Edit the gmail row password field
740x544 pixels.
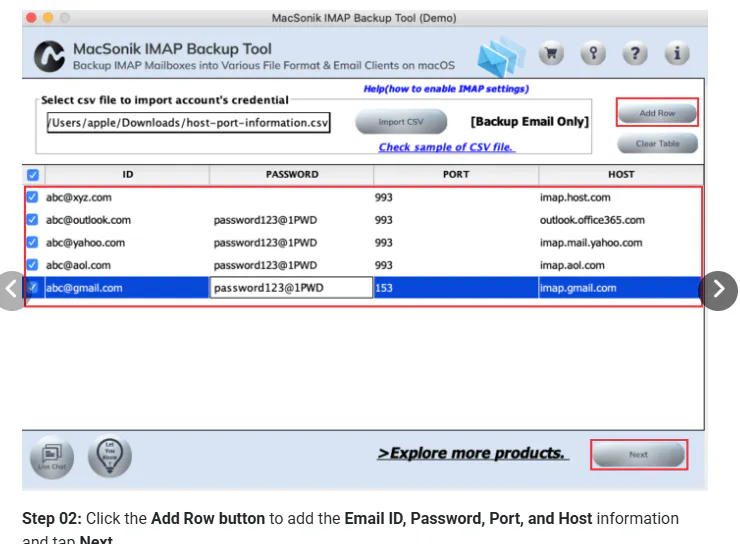[x=291, y=288]
